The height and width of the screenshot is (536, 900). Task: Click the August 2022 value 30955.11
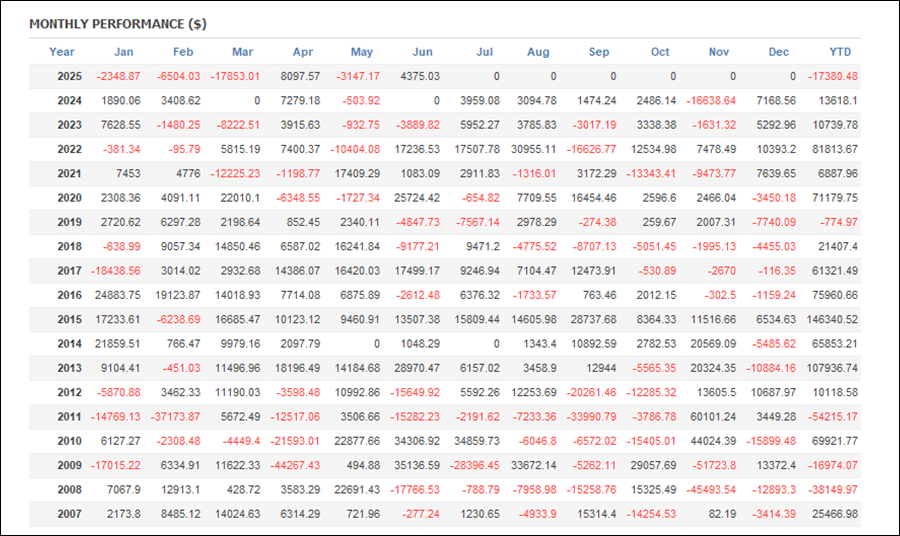coord(534,149)
